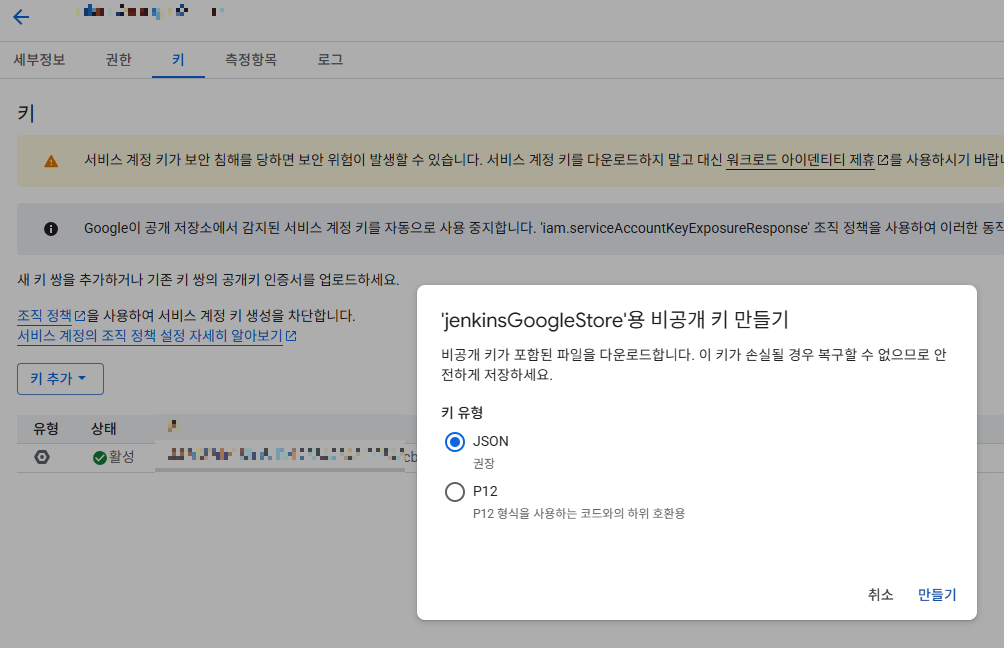This screenshot has width=1004, height=648.
Task: Click the 키 page heading
Action: (x=26, y=113)
